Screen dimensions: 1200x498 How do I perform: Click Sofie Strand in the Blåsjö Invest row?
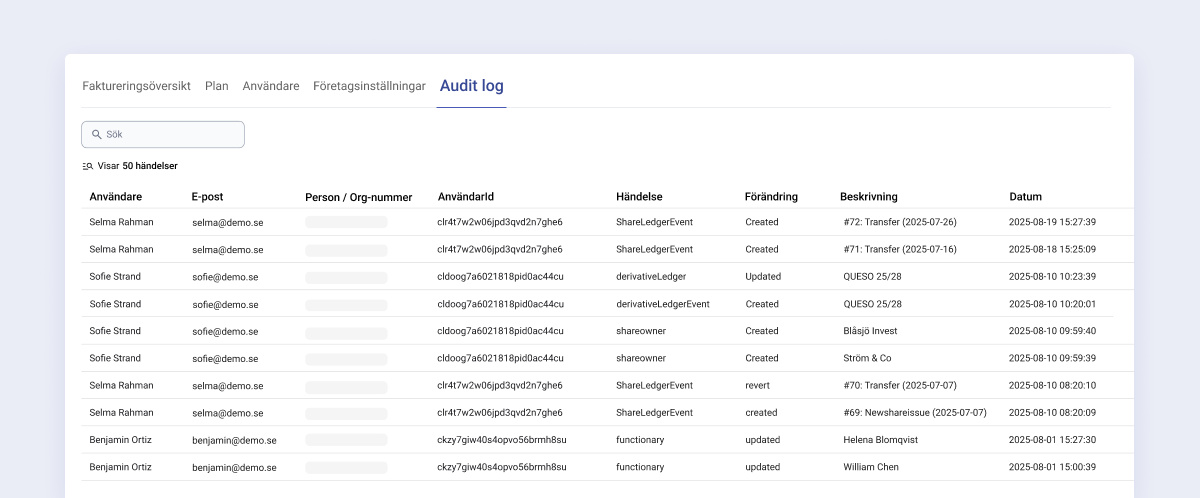115,331
